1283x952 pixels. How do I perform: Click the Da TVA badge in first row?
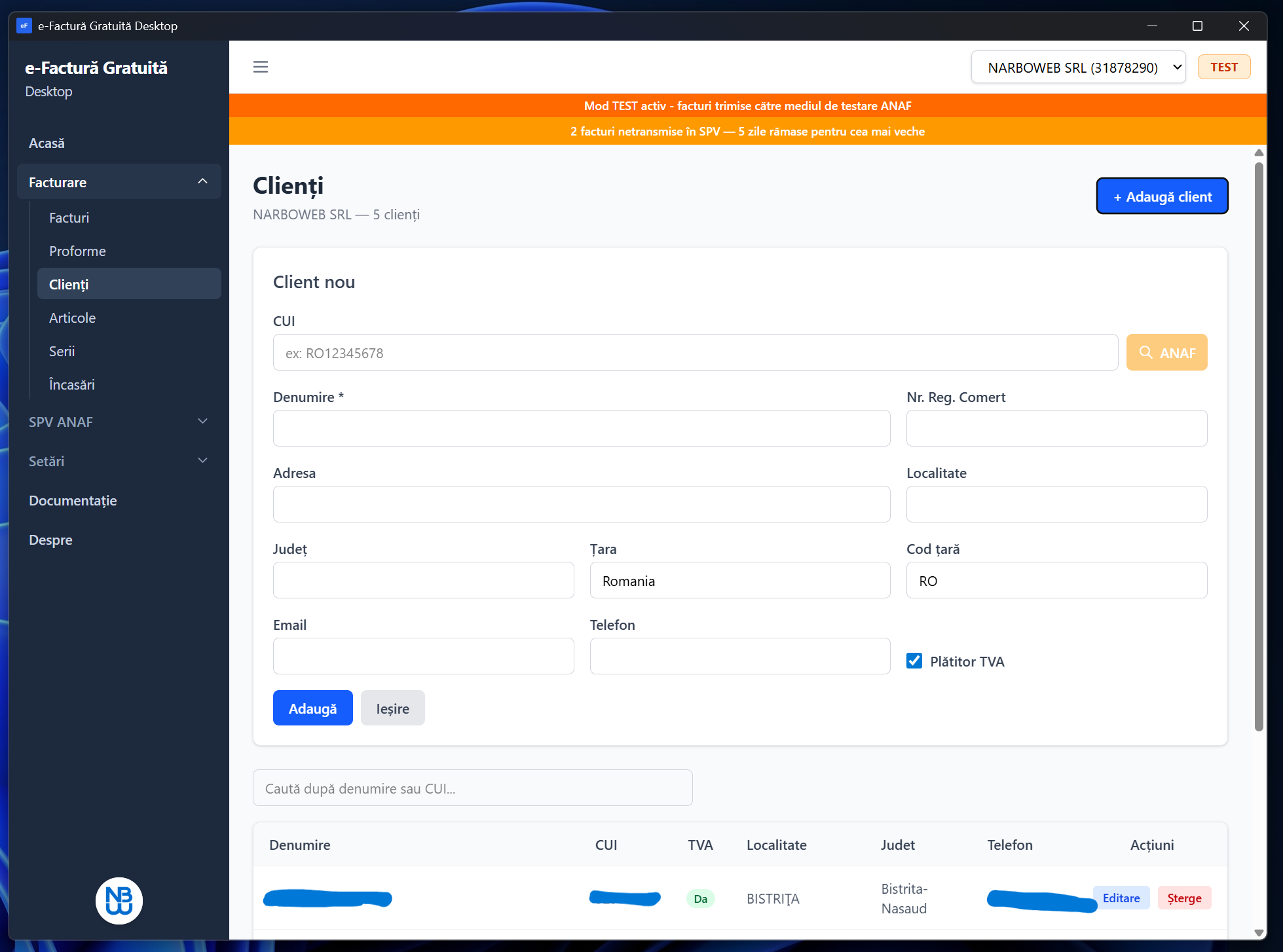tap(700, 899)
